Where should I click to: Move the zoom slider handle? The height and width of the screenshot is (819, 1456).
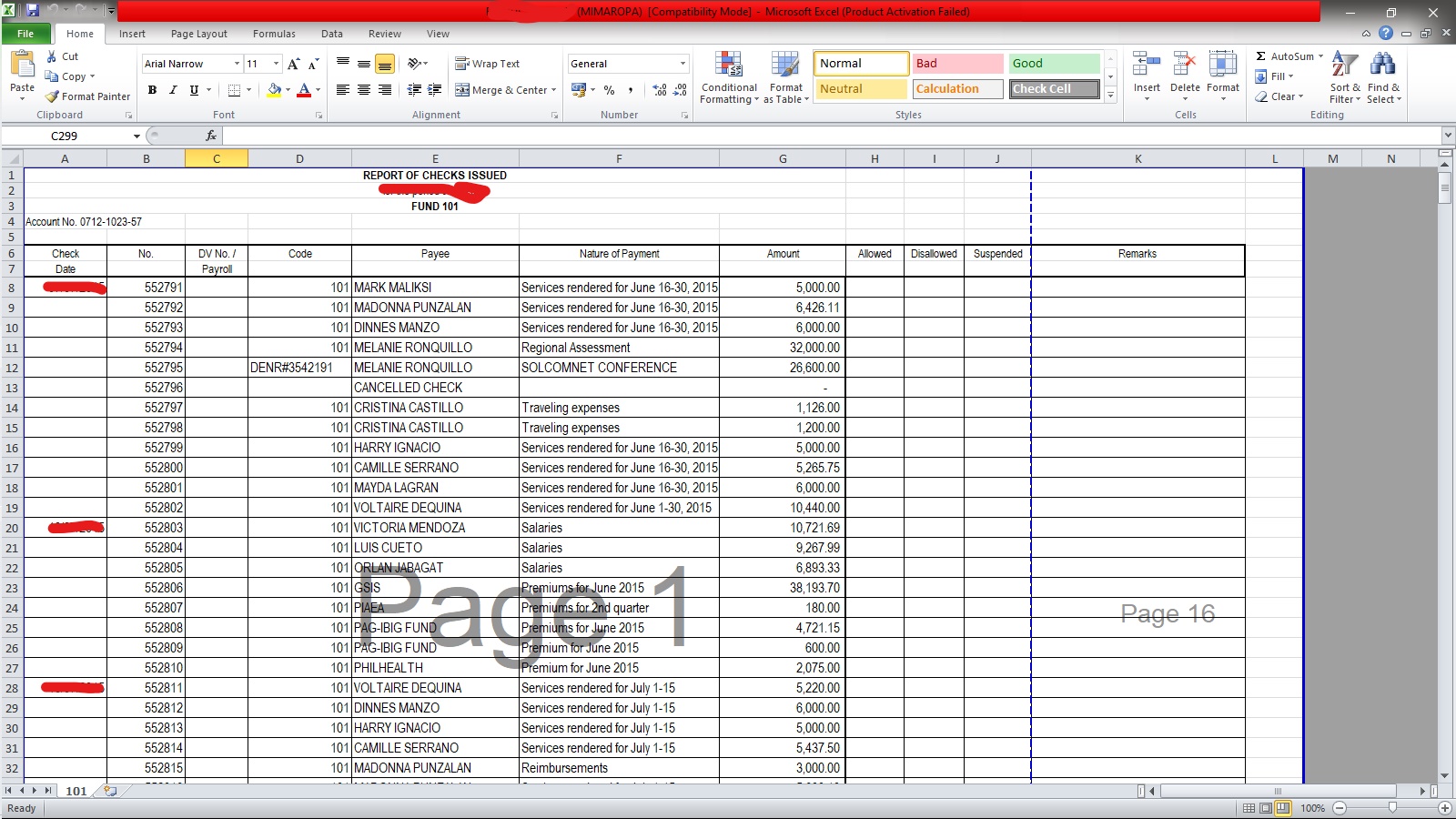pyautogui.click(x=1392, y=808)
